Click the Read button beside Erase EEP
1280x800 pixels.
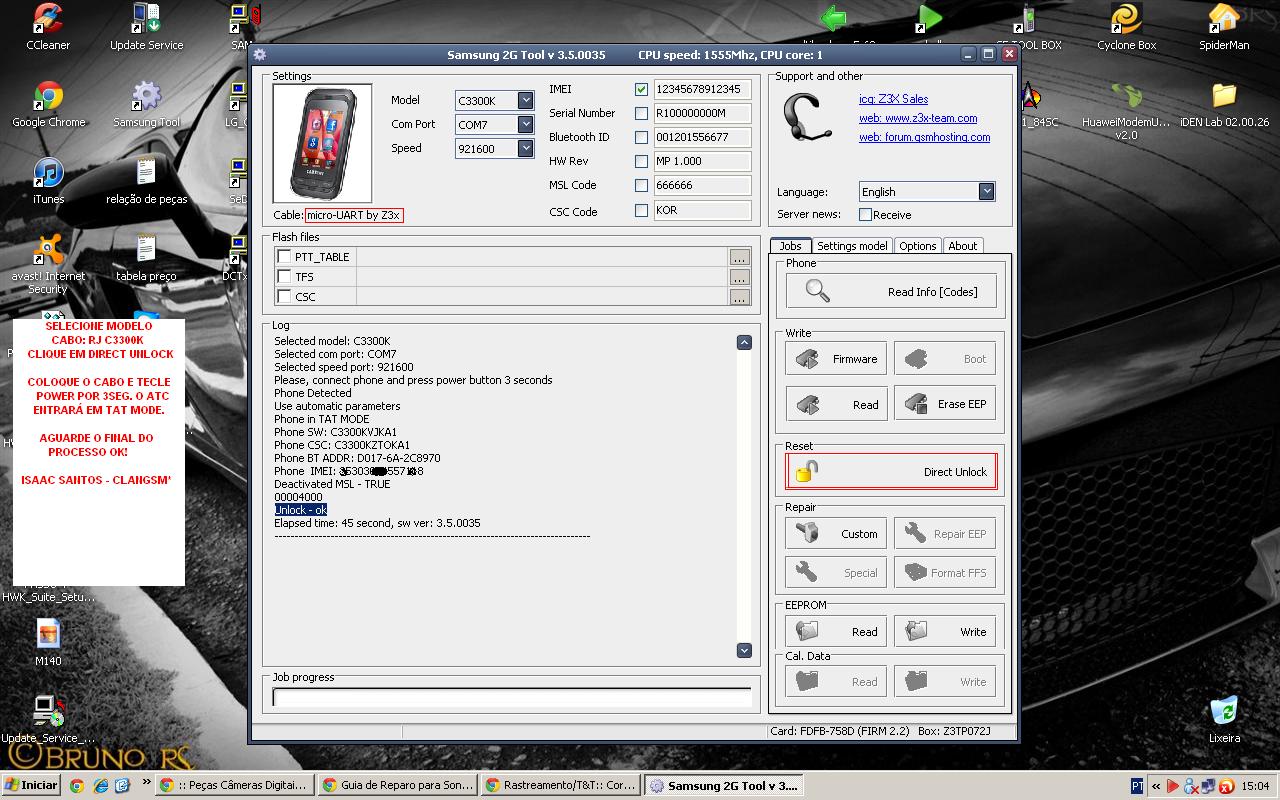837,404
